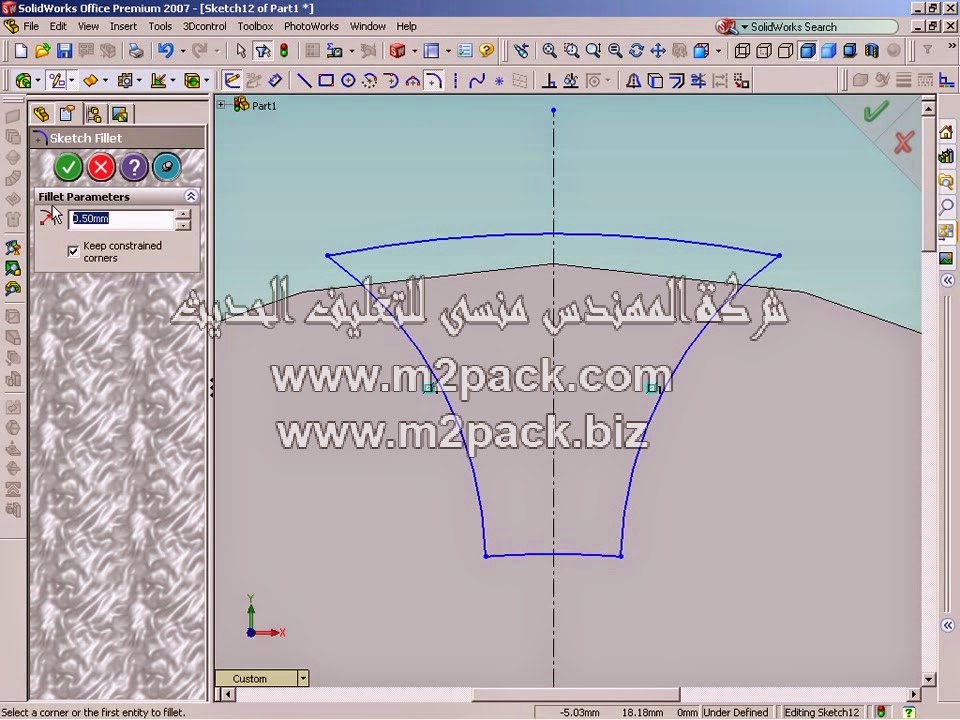The width and height of the screenshot is (960, 720).
Task: Select the Smart Dimension tool
Action: click(275, 81)
